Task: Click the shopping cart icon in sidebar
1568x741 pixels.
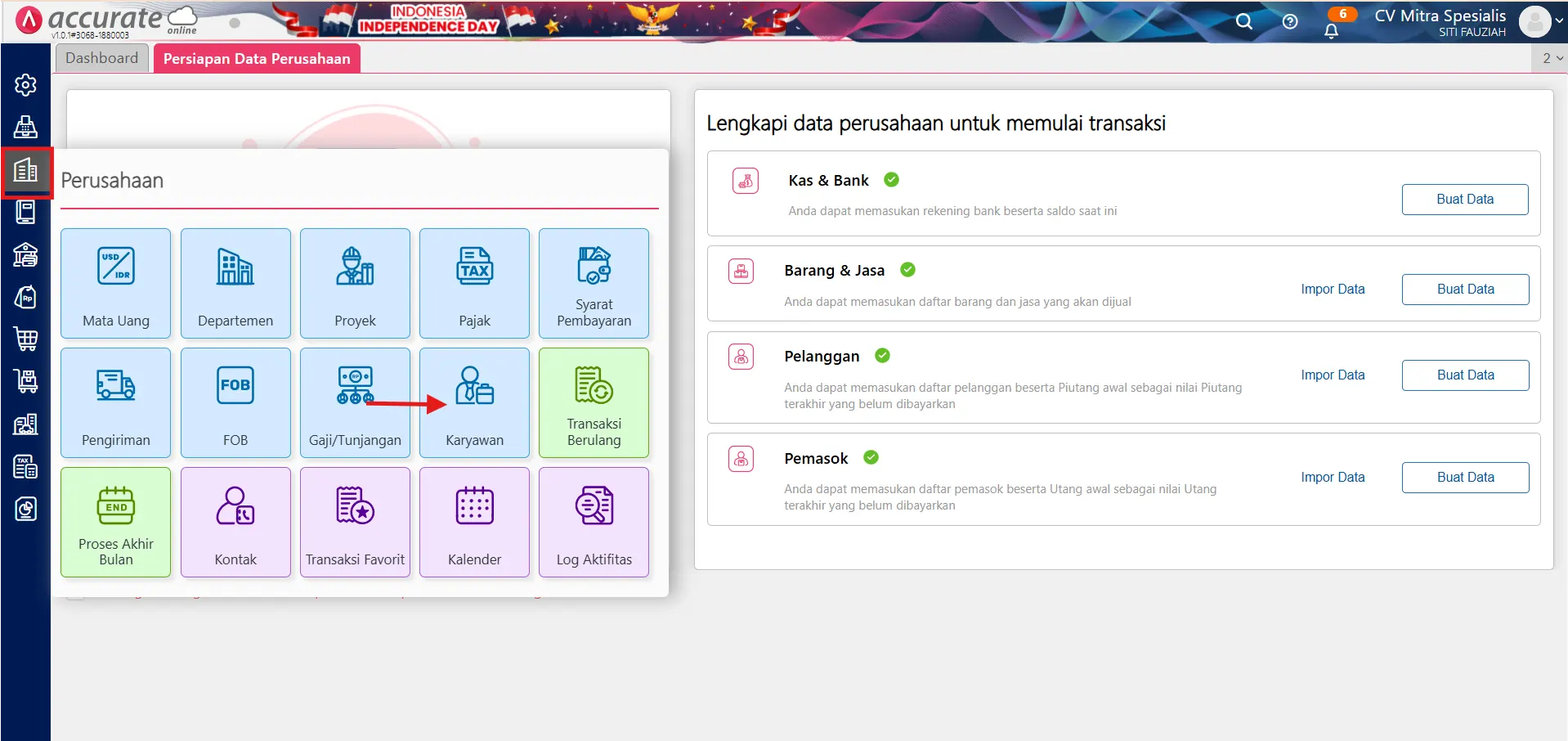Action: [x=25, y=339]
